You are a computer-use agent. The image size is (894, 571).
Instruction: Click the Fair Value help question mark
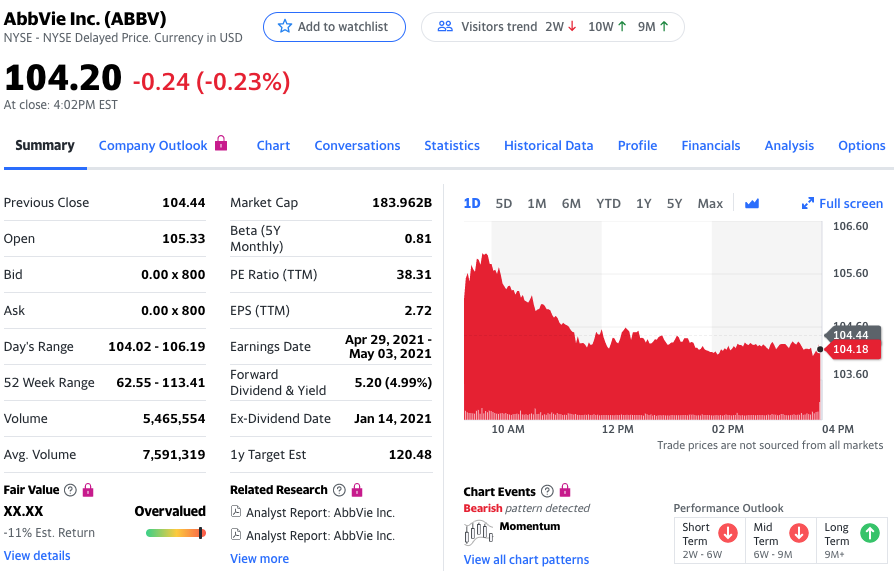(x=70, y=490)
